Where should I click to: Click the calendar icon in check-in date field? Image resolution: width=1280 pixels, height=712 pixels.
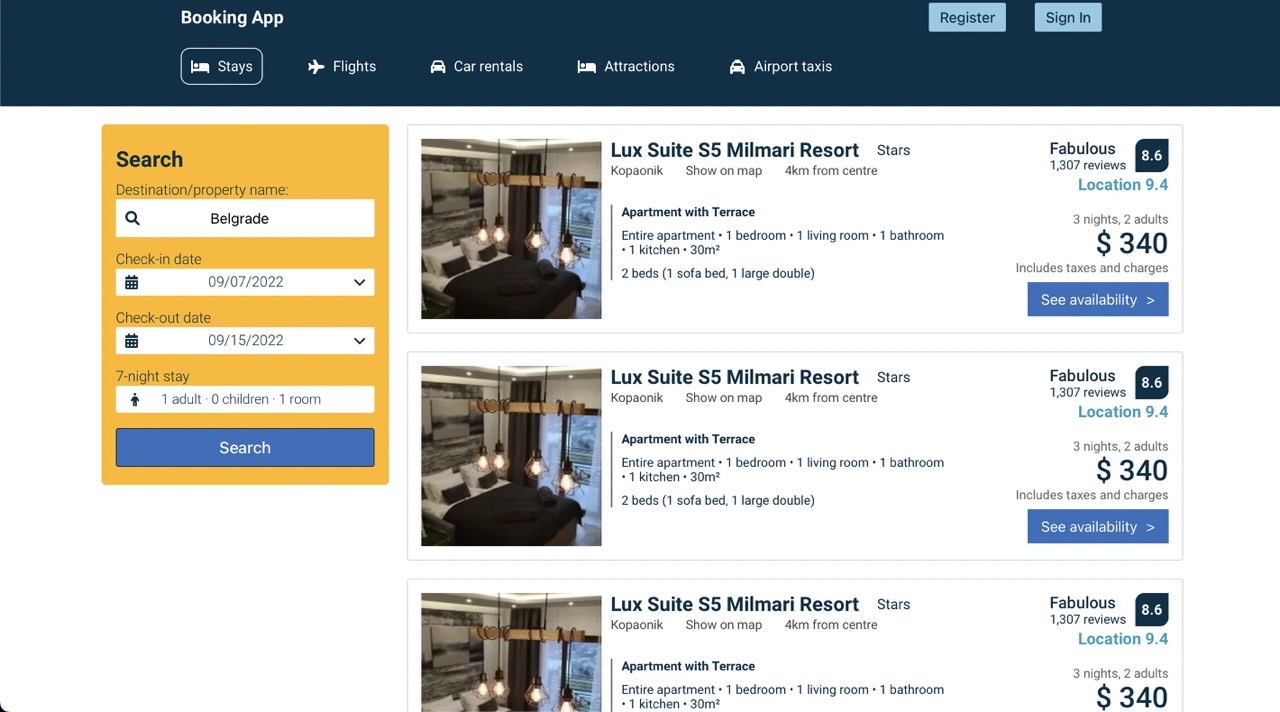[x=131, y=282]
